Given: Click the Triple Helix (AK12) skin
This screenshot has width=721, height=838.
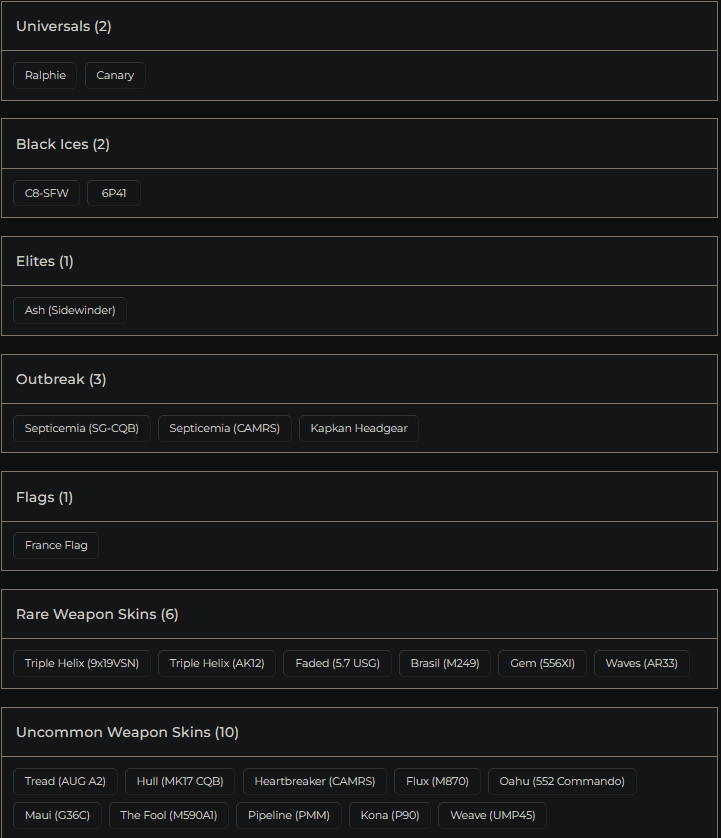Looking at the screenshot, I should tap(216, 662).
